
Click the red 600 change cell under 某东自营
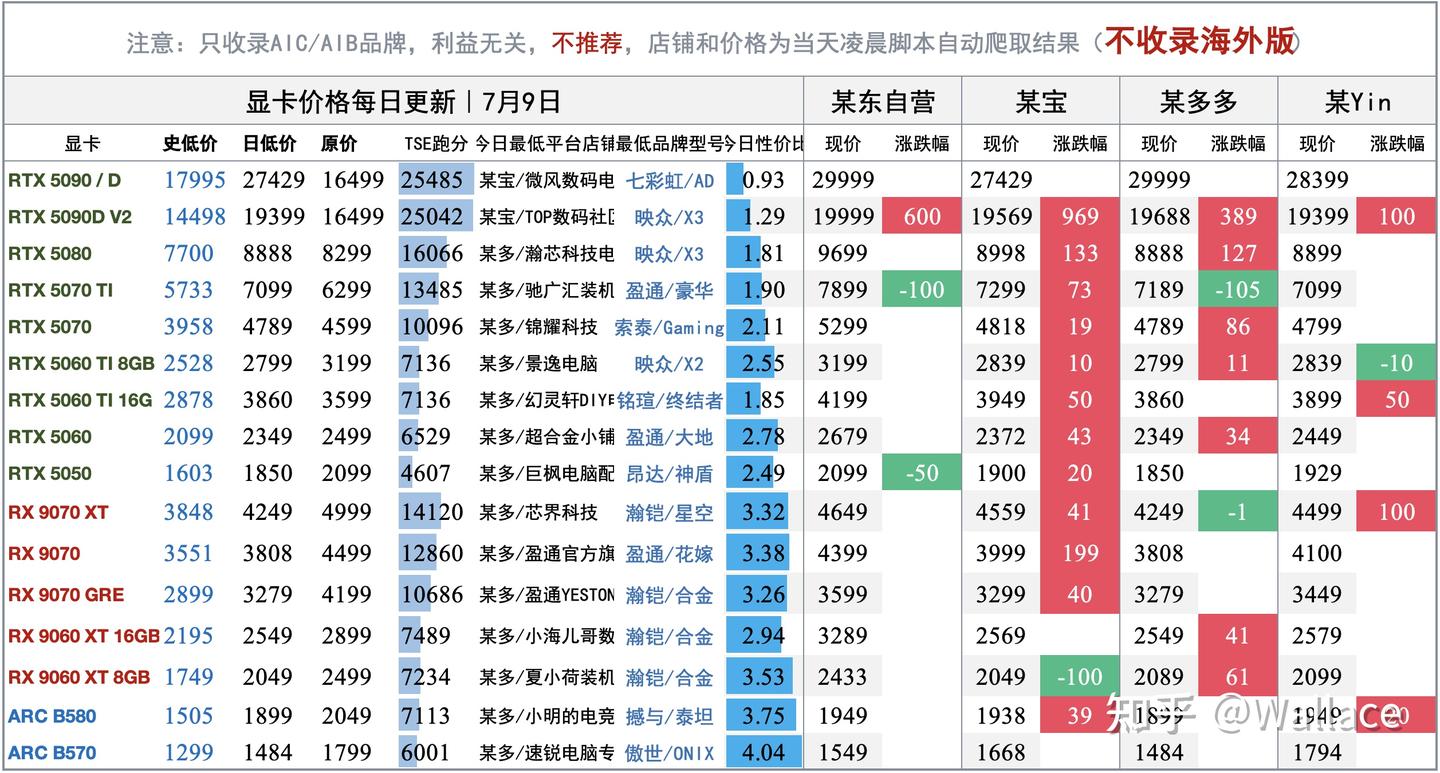(x=921, y=217)
